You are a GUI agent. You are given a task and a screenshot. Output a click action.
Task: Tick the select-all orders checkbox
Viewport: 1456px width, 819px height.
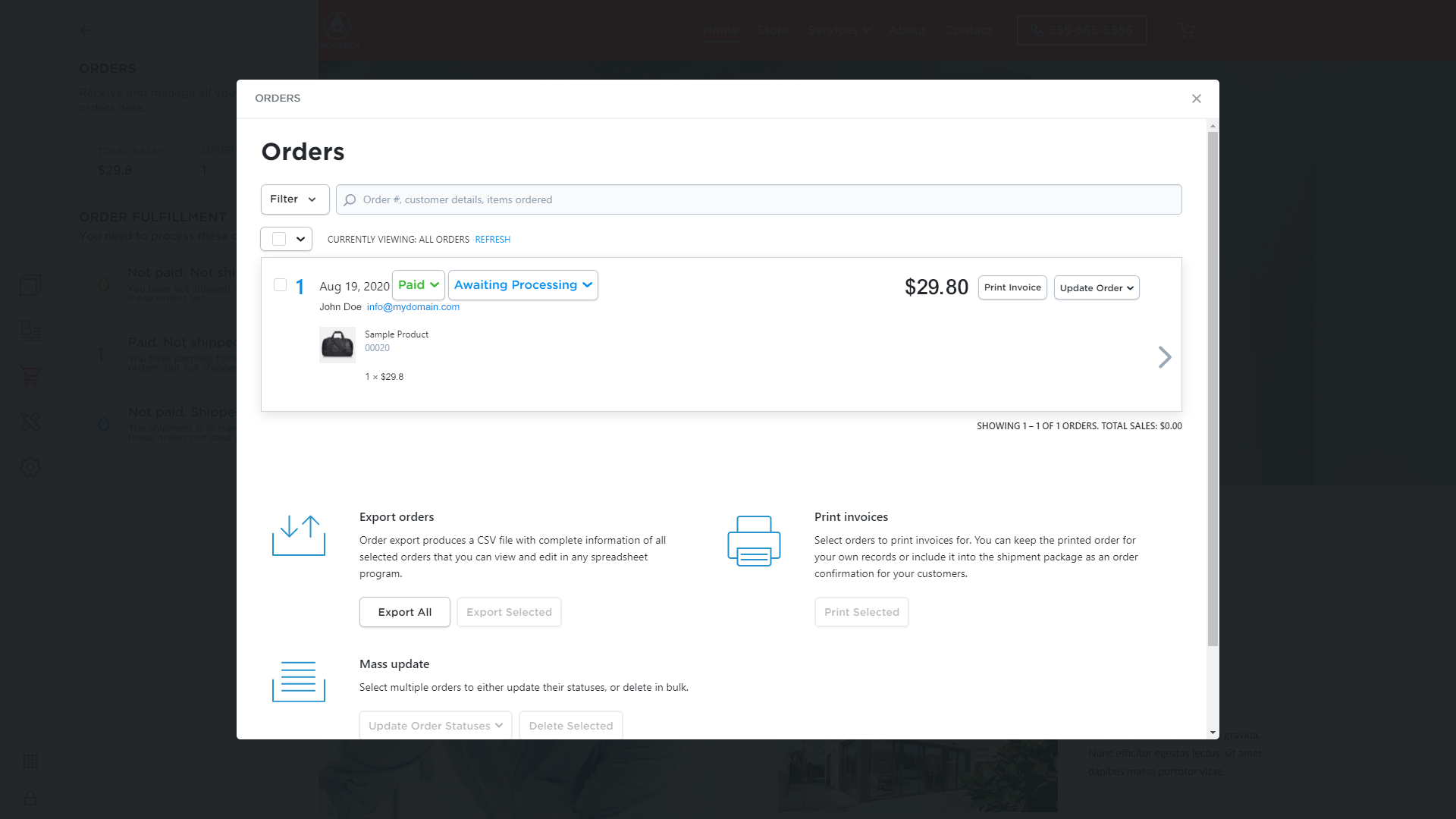(x=279, y=239)
